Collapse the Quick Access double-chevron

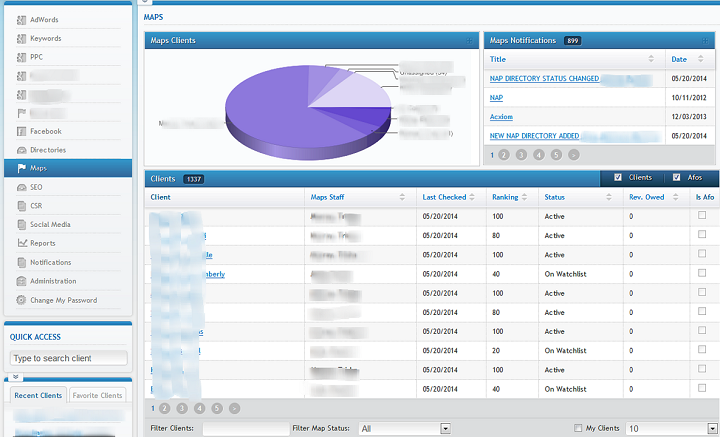16,377
